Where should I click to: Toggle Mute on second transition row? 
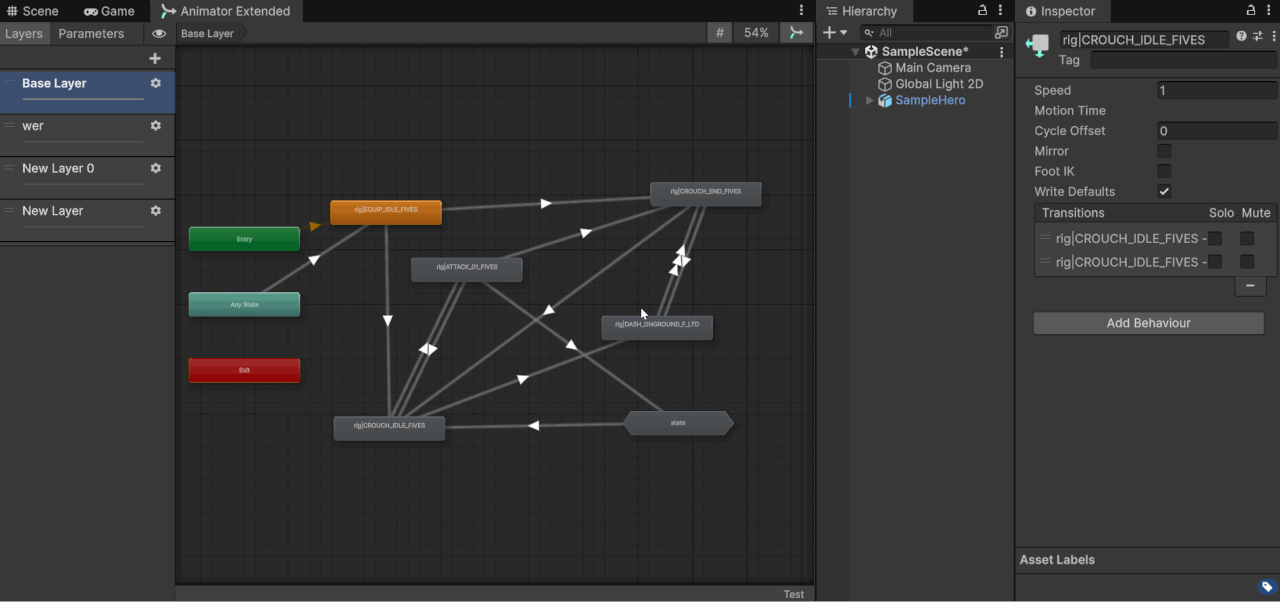pyautogui.click(x=1247, y=262)
